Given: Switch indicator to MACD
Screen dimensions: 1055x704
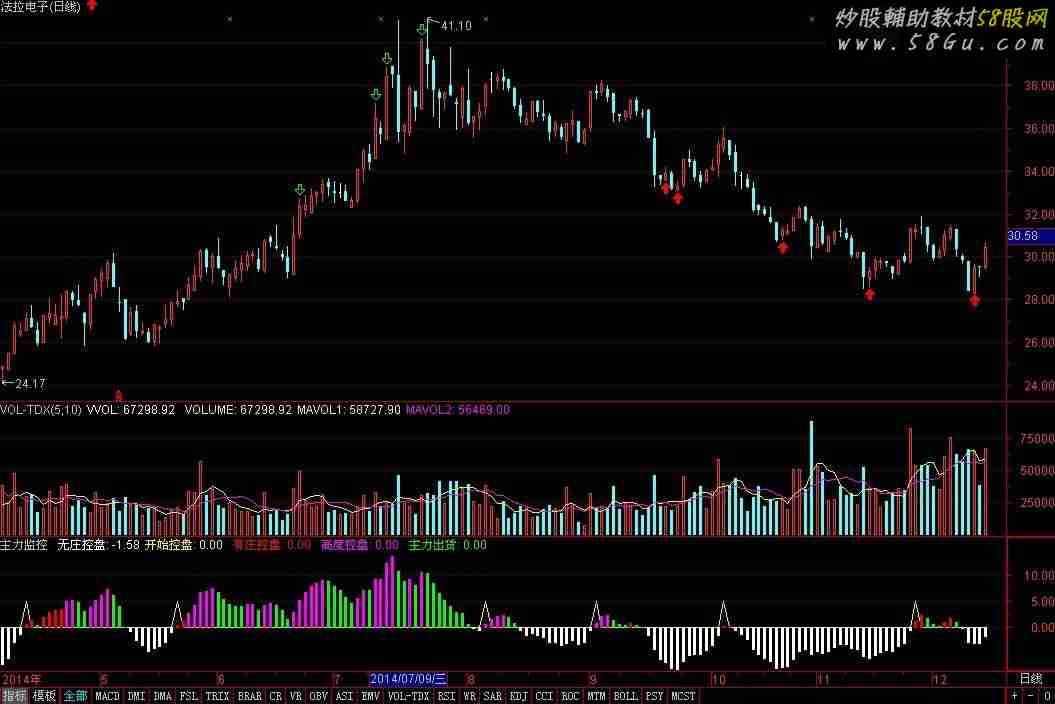Looking at the screenshot, I should (x=107, y=696).
